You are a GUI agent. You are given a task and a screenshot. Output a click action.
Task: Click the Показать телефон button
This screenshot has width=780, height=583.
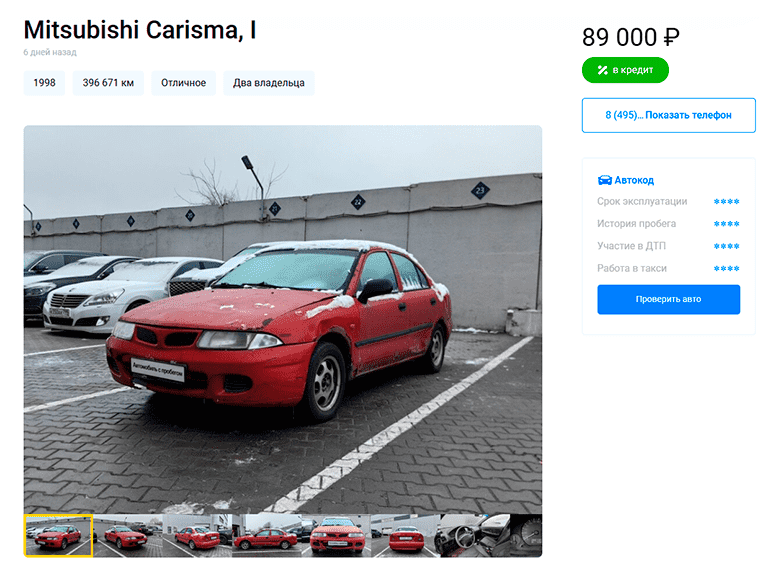click(x=668, y=115)
